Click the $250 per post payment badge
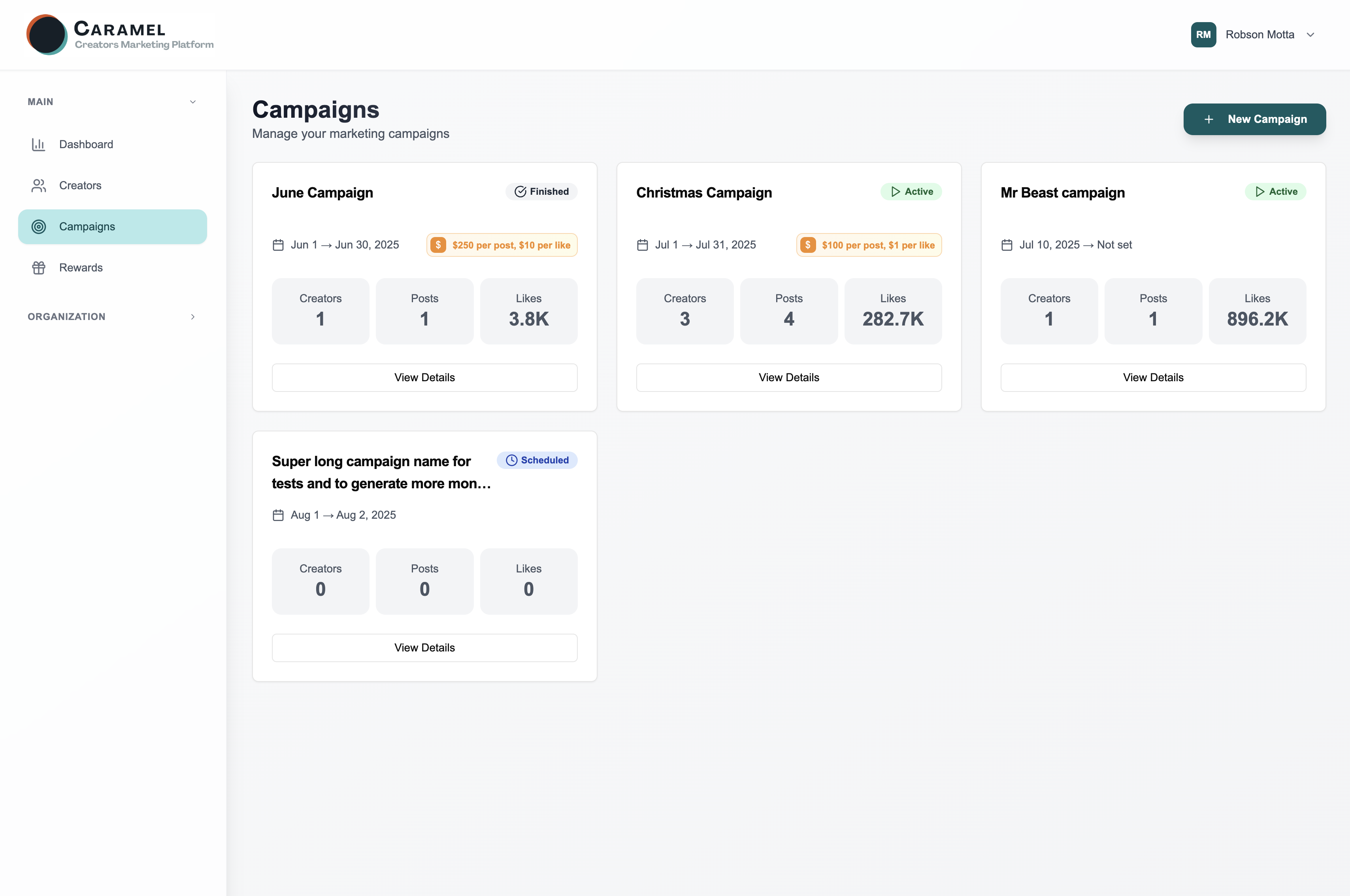Image resolution: width=1350 pixels, height=896 pixels. point(501,245)
